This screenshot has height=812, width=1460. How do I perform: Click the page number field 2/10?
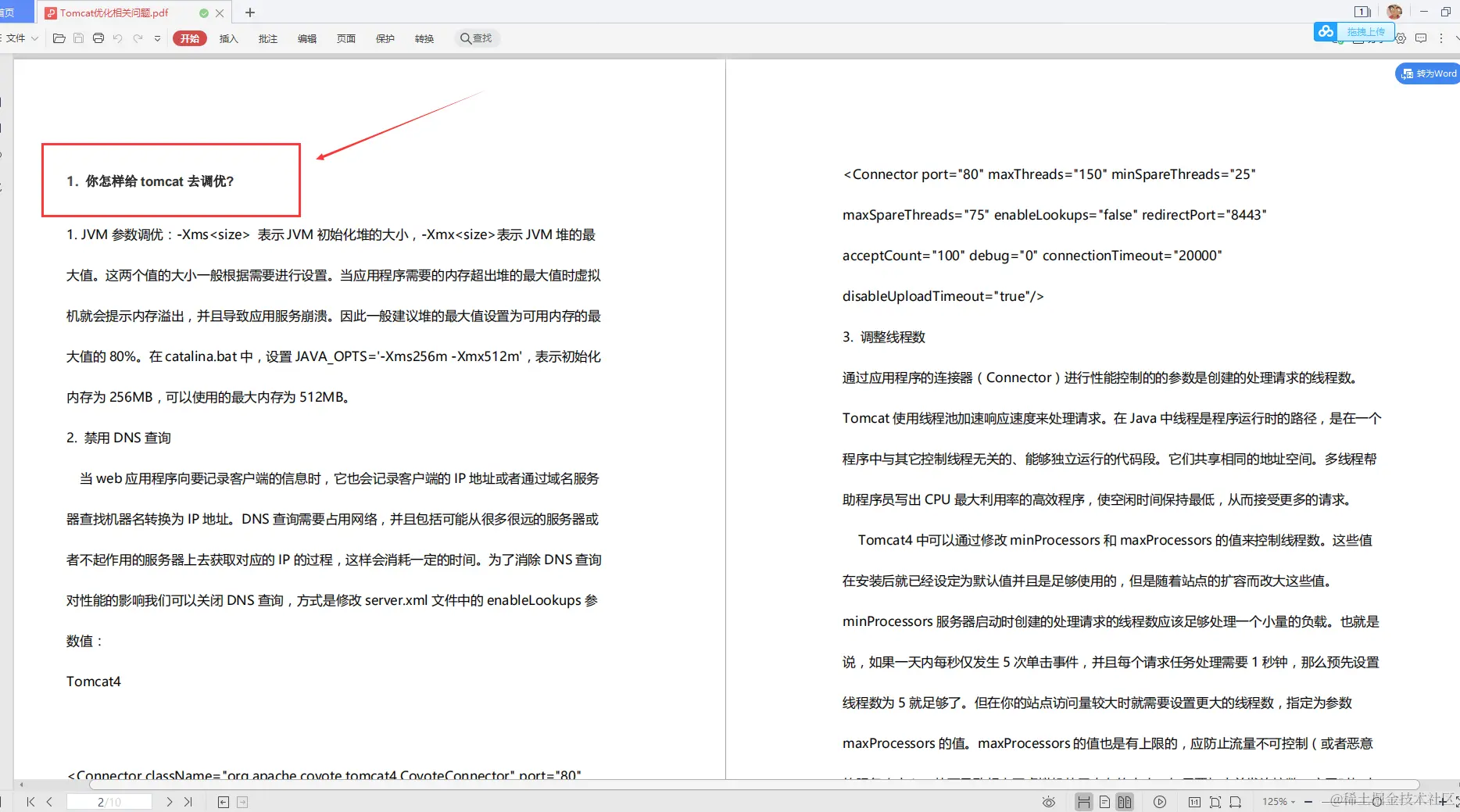[x=109, y=802]
